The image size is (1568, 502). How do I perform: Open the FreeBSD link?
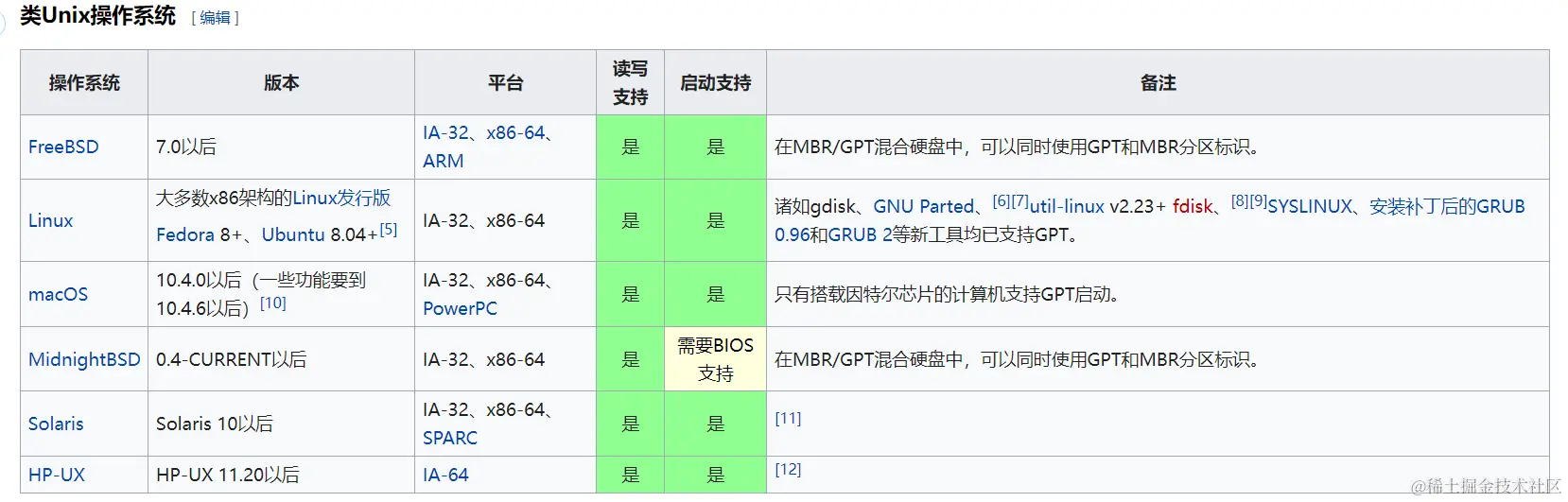click(63, 147)
